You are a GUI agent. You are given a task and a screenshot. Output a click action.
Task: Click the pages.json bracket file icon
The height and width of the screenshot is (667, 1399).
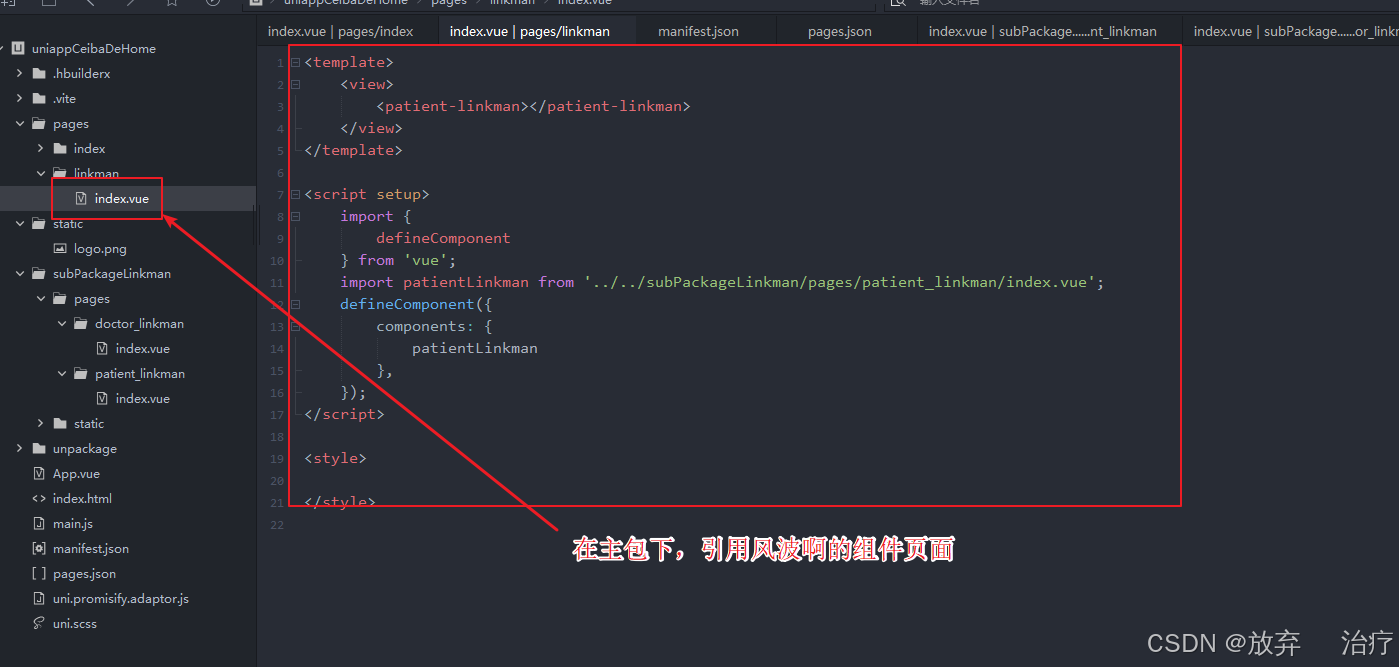39,573
